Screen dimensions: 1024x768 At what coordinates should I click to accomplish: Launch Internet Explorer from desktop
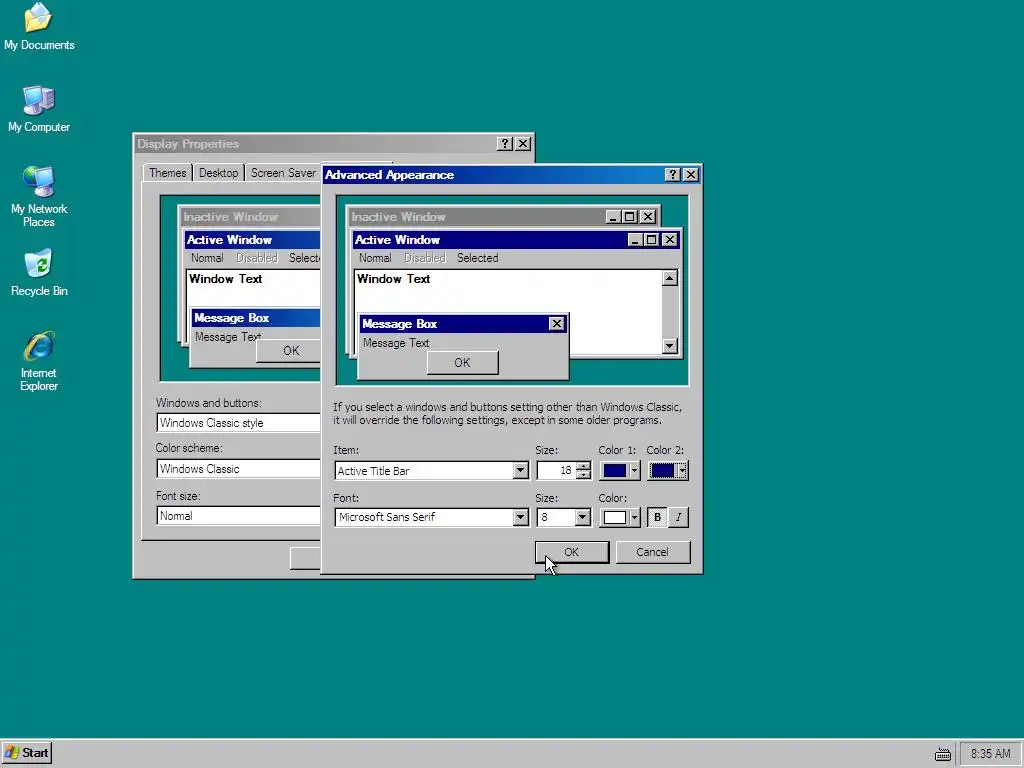click(x=39, y=360)
